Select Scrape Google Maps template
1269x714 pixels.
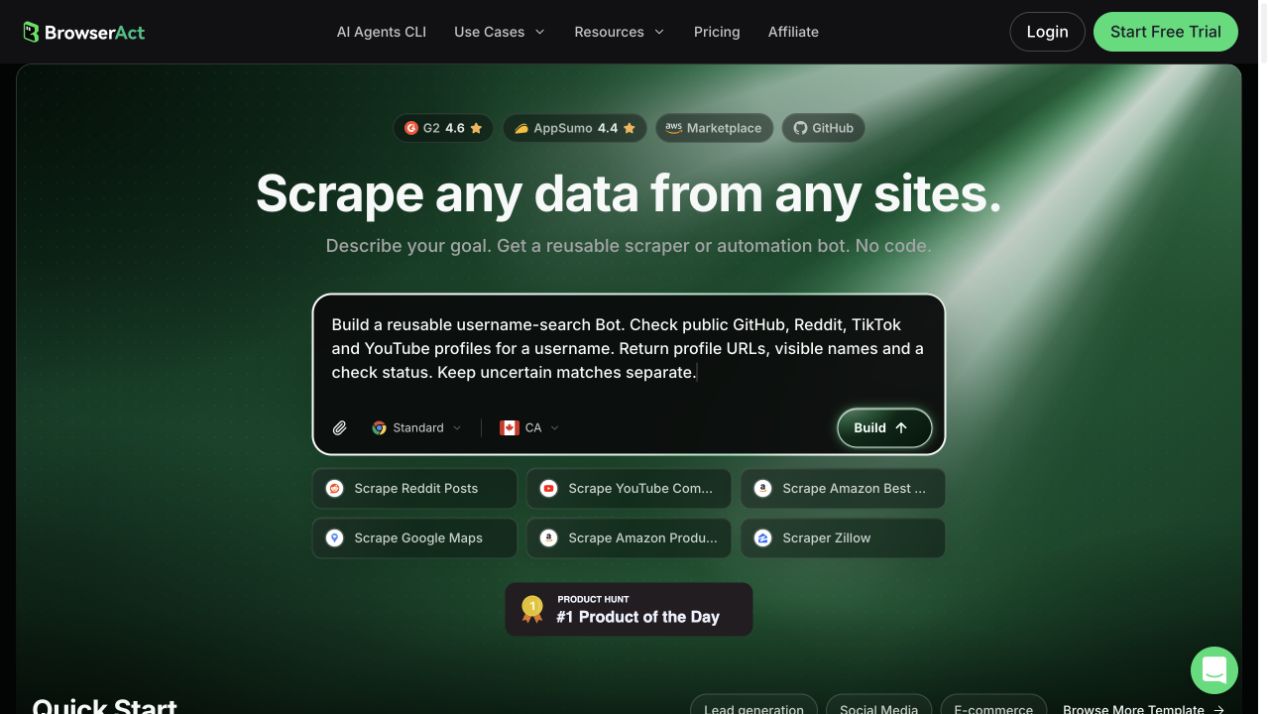415,538
